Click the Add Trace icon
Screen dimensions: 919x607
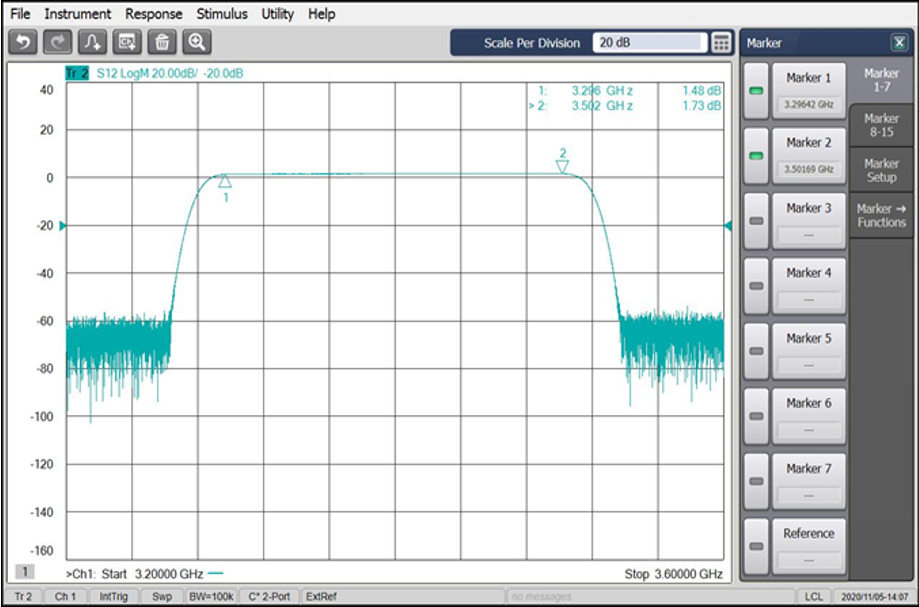tap(92, 42)
